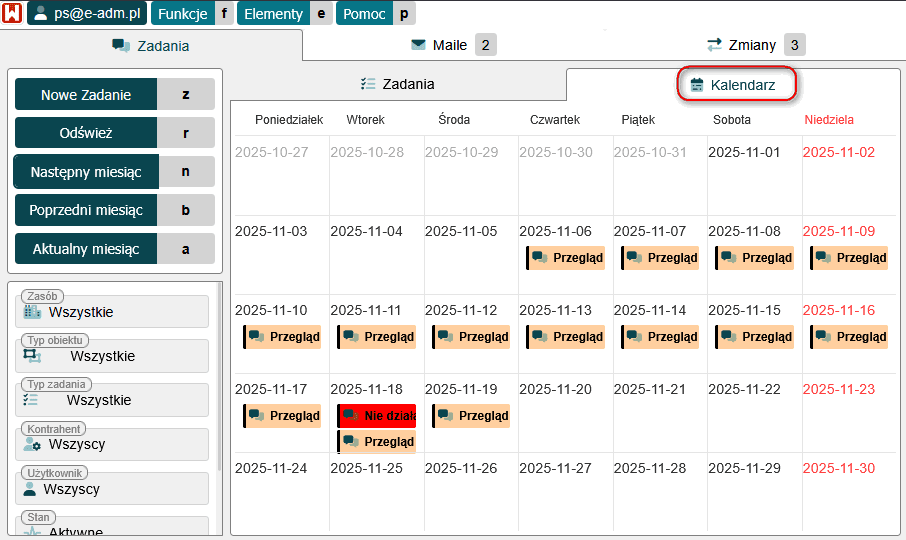906x540 pixels.
Task: Switch to the Zmiany tab
Action: [x=755, y=45]
